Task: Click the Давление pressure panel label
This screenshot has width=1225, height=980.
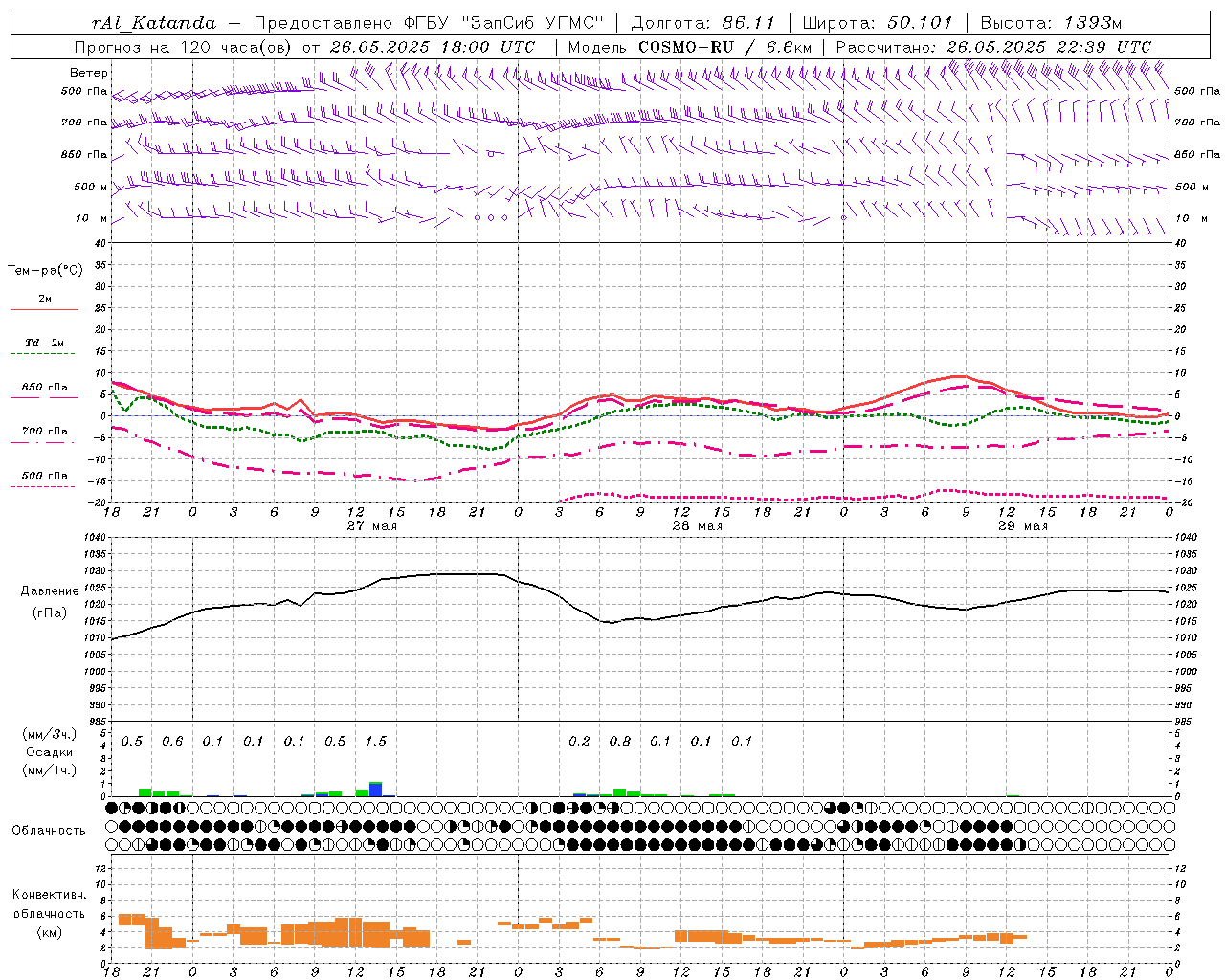Action: pyautogui.click(x=50, y=591)
